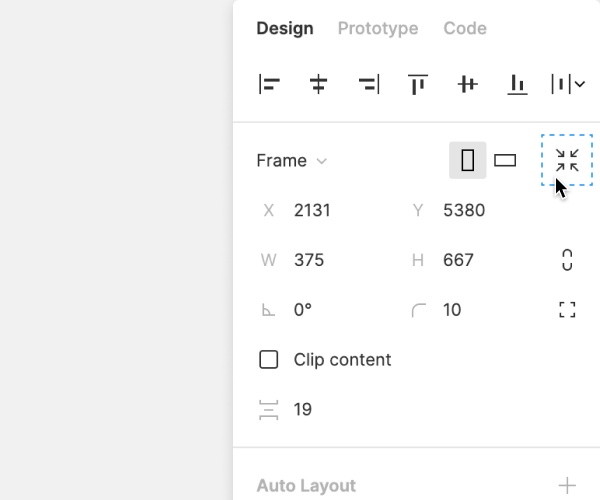Image resolution: width=600 pixels, height=500 pixels.
Task: Align selection to bottom edge
Action: [517, 85]
